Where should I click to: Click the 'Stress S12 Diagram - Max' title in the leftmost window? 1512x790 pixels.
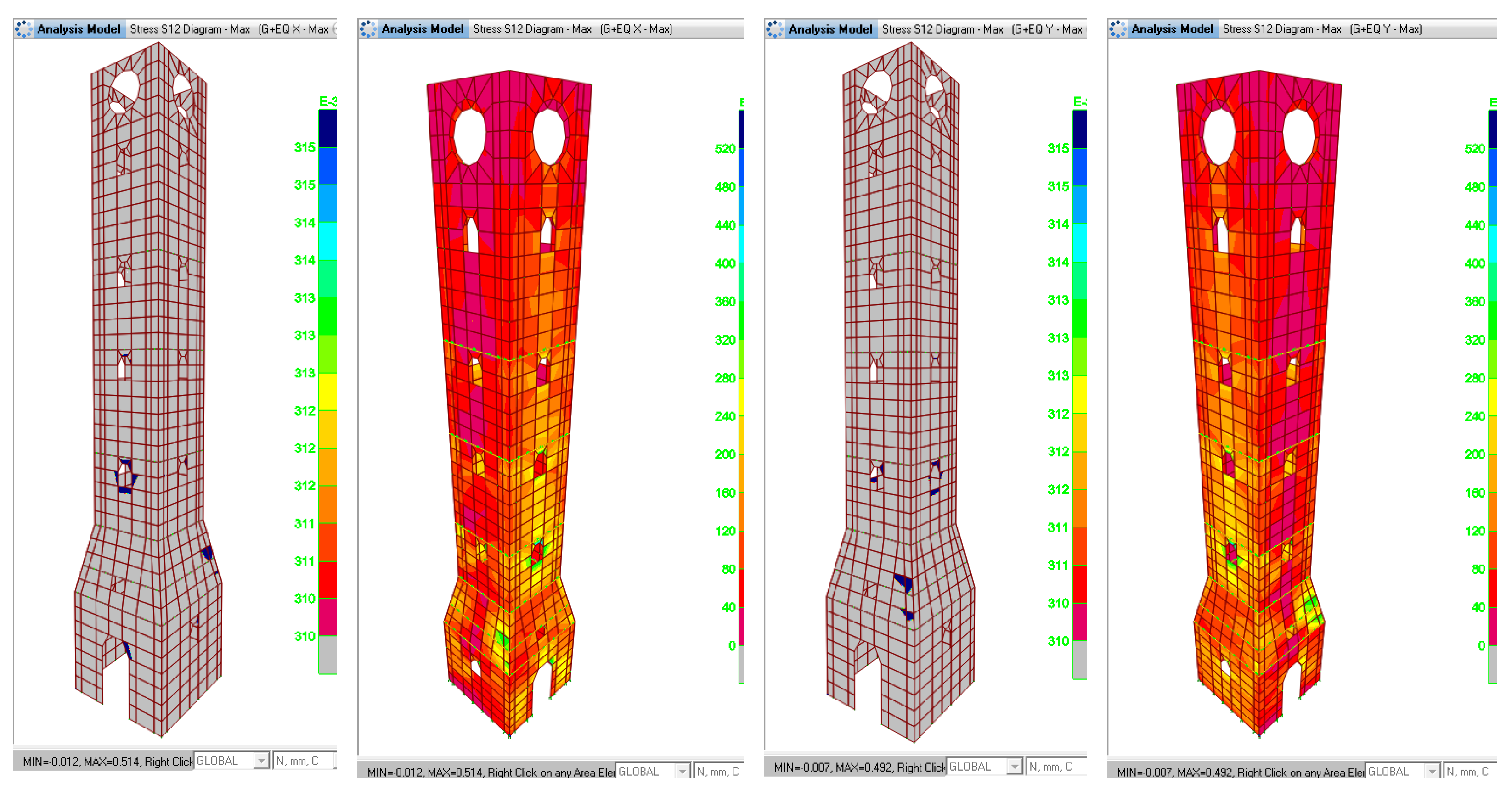(x=190, y=29)
